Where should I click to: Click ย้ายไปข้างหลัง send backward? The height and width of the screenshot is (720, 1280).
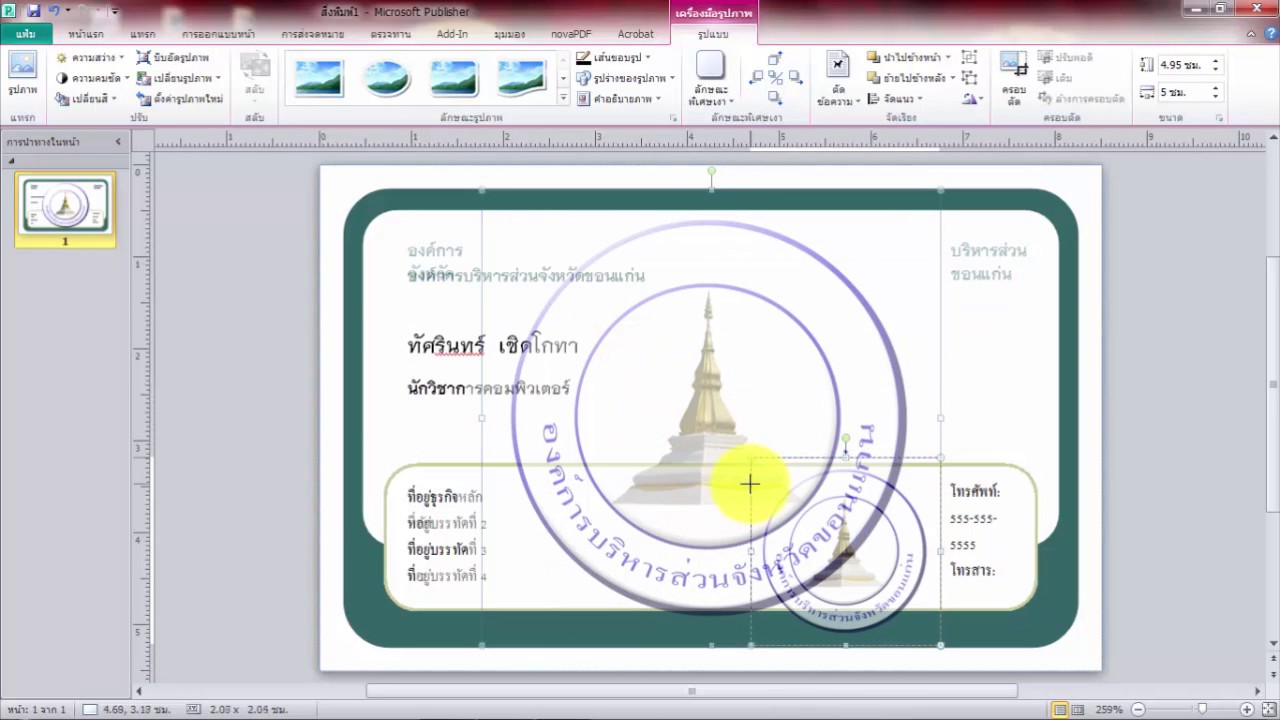[911, 78]
